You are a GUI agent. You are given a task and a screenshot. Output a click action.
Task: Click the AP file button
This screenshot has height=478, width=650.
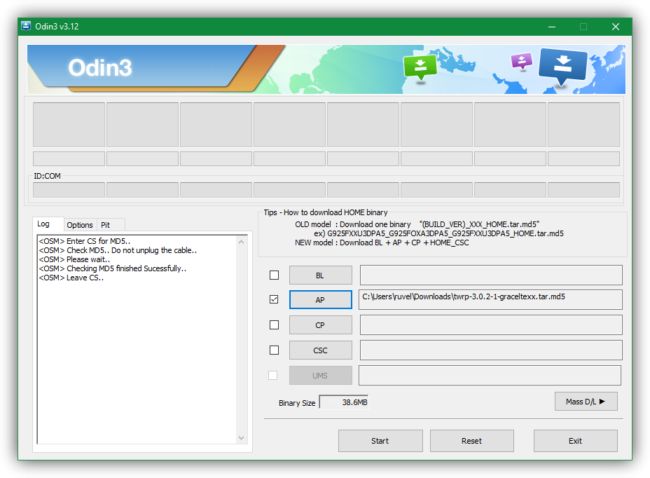click(320, 300)
